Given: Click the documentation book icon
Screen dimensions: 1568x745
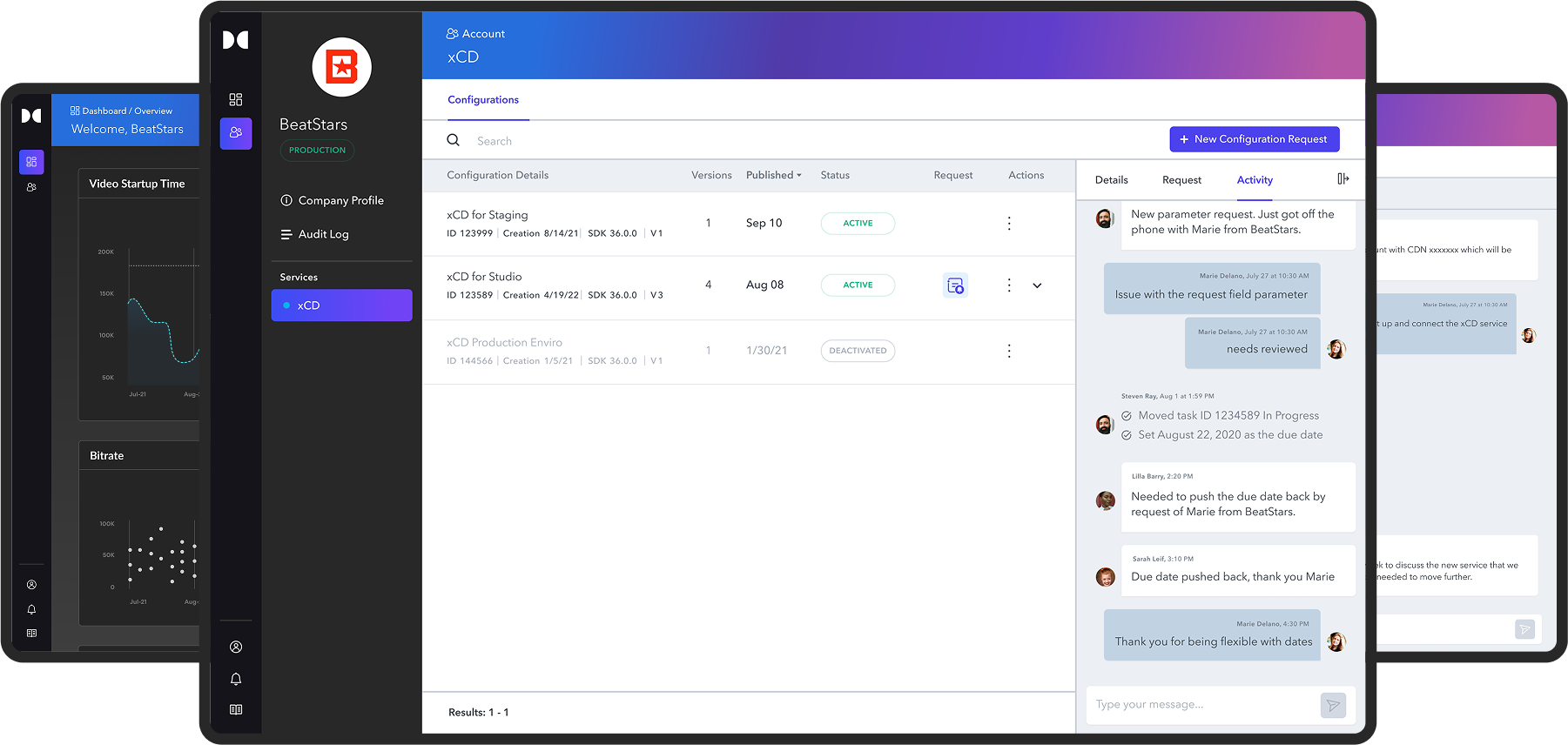Looking at the screenshot, I should point(236,710).
